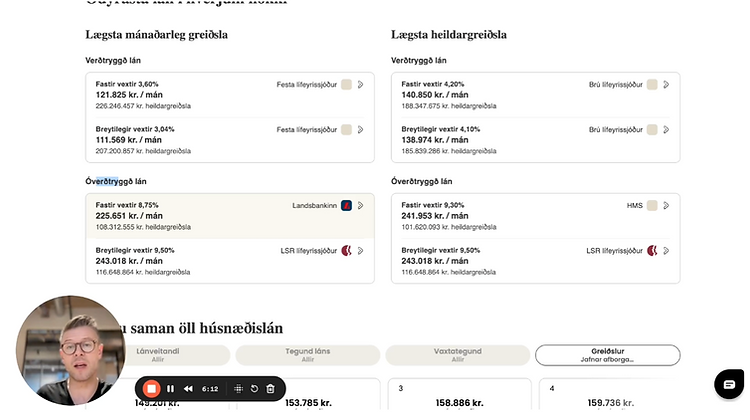Click '111.569 kr. / mán' payment

coord(129,140)
